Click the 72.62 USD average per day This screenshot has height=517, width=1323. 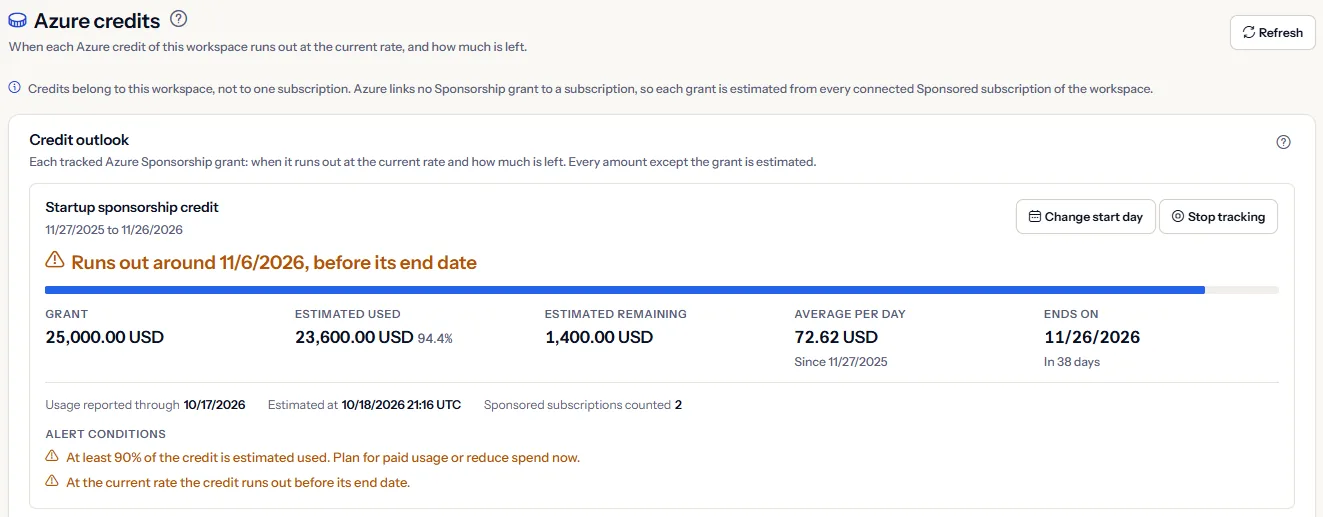click(836, 337)
